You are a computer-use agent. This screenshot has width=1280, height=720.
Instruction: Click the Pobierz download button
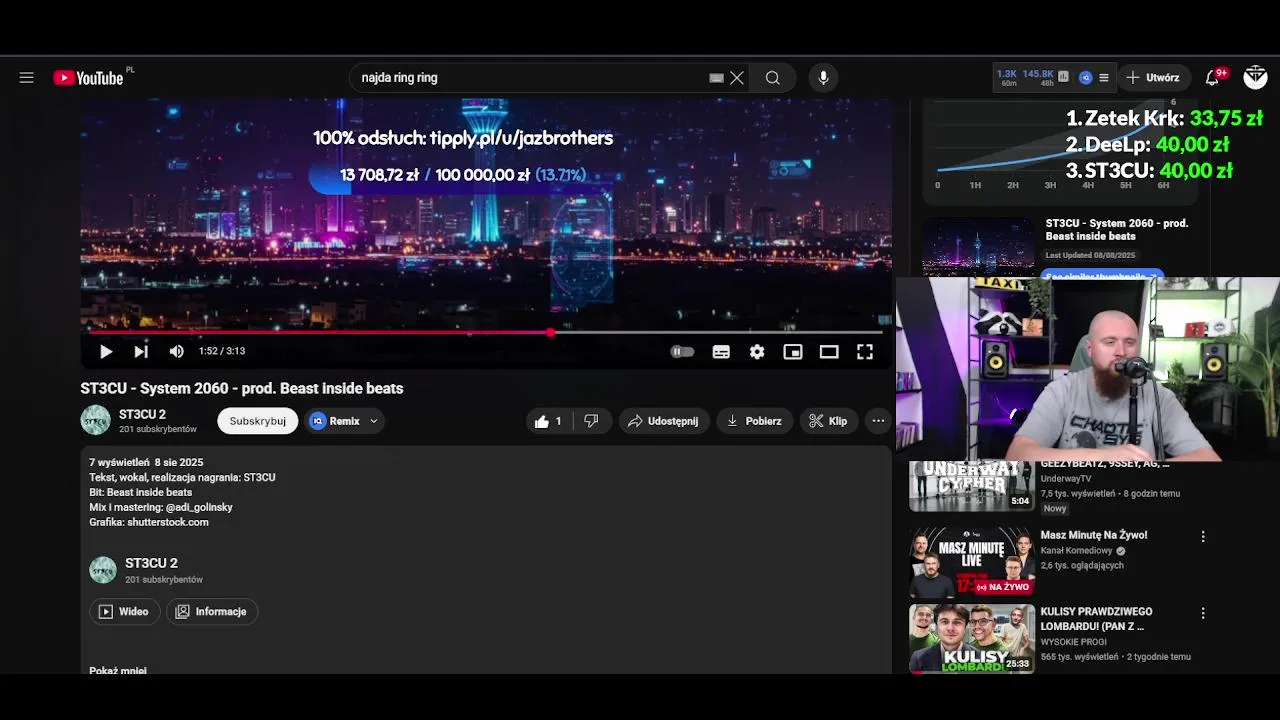pyautogui.click(x=754, y=421)
